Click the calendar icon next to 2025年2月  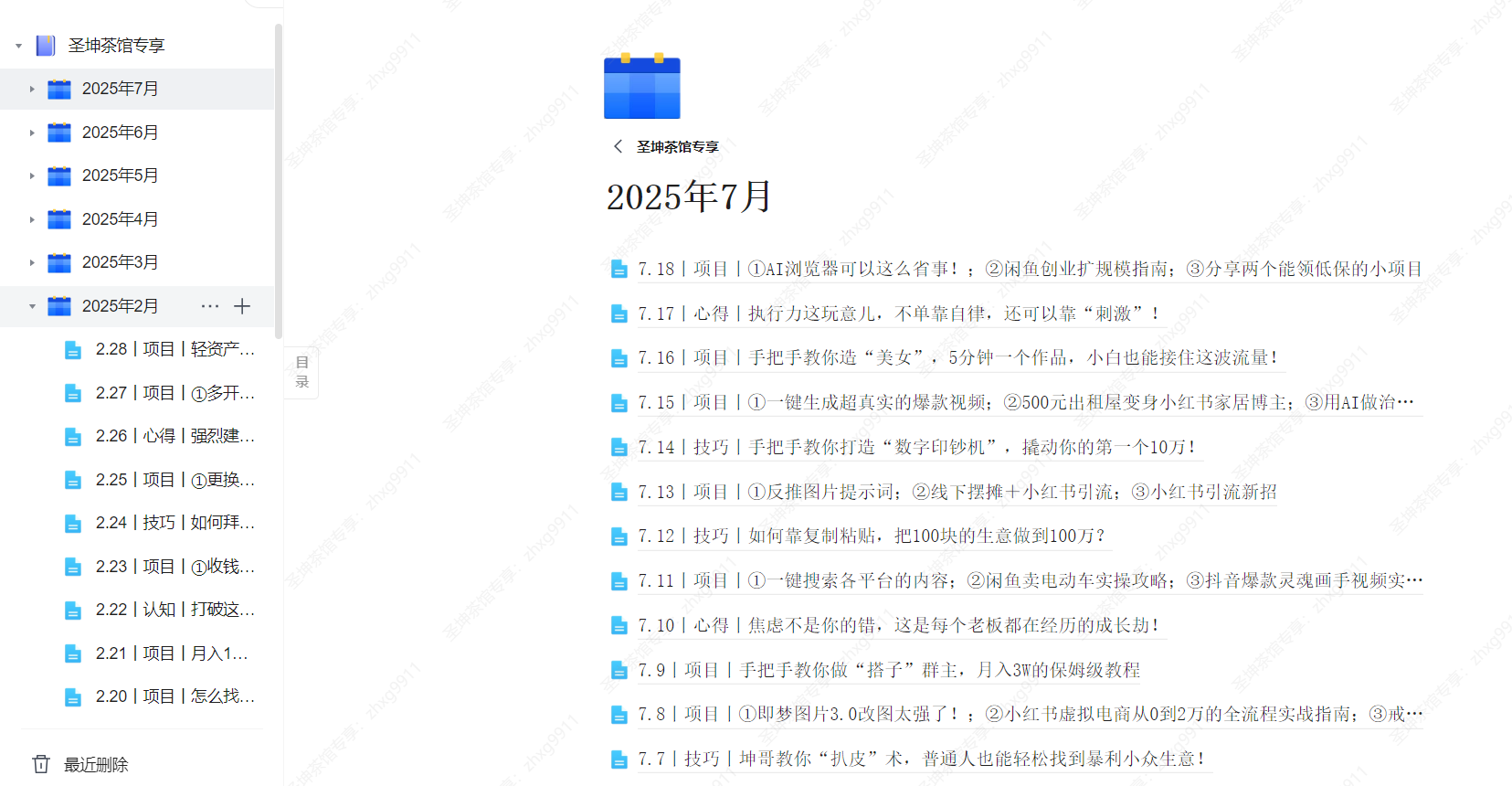(59, 306)
